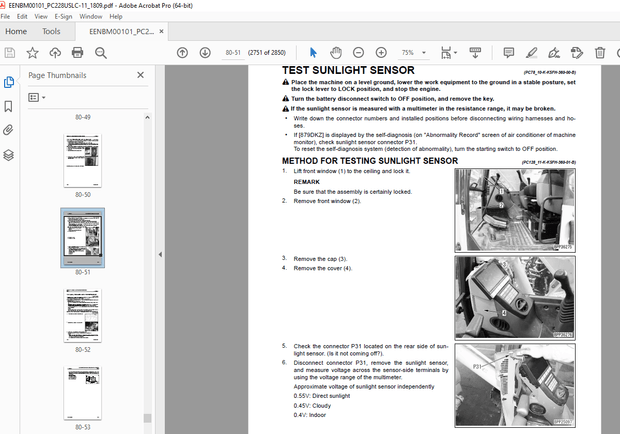Collapse the navigation pane with the arrow
This screenshot has height=434, width=620.
160,255
